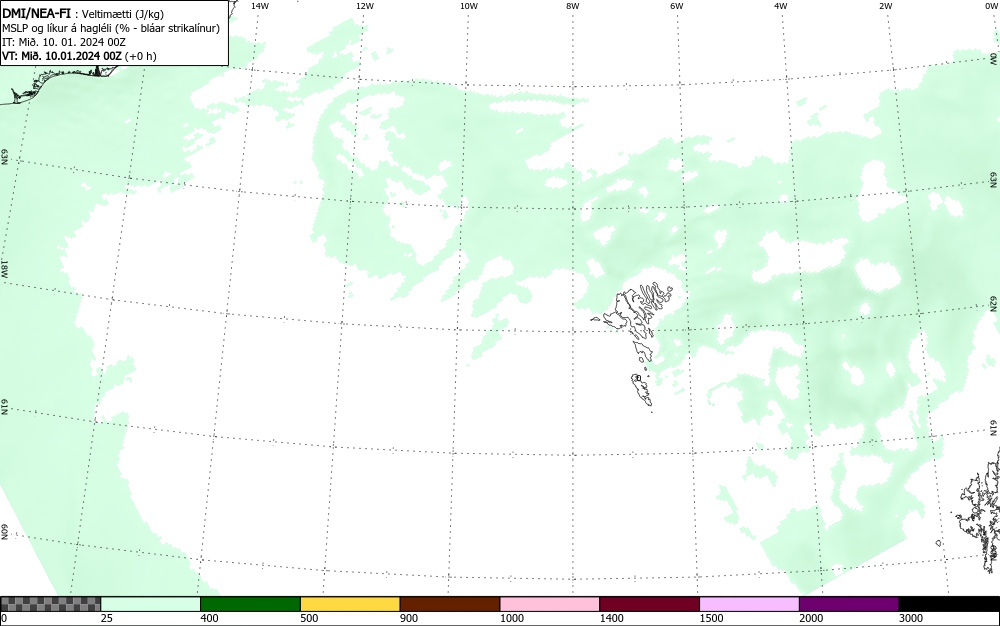Click the '8W' longitude label

click(x=573, y=6)
